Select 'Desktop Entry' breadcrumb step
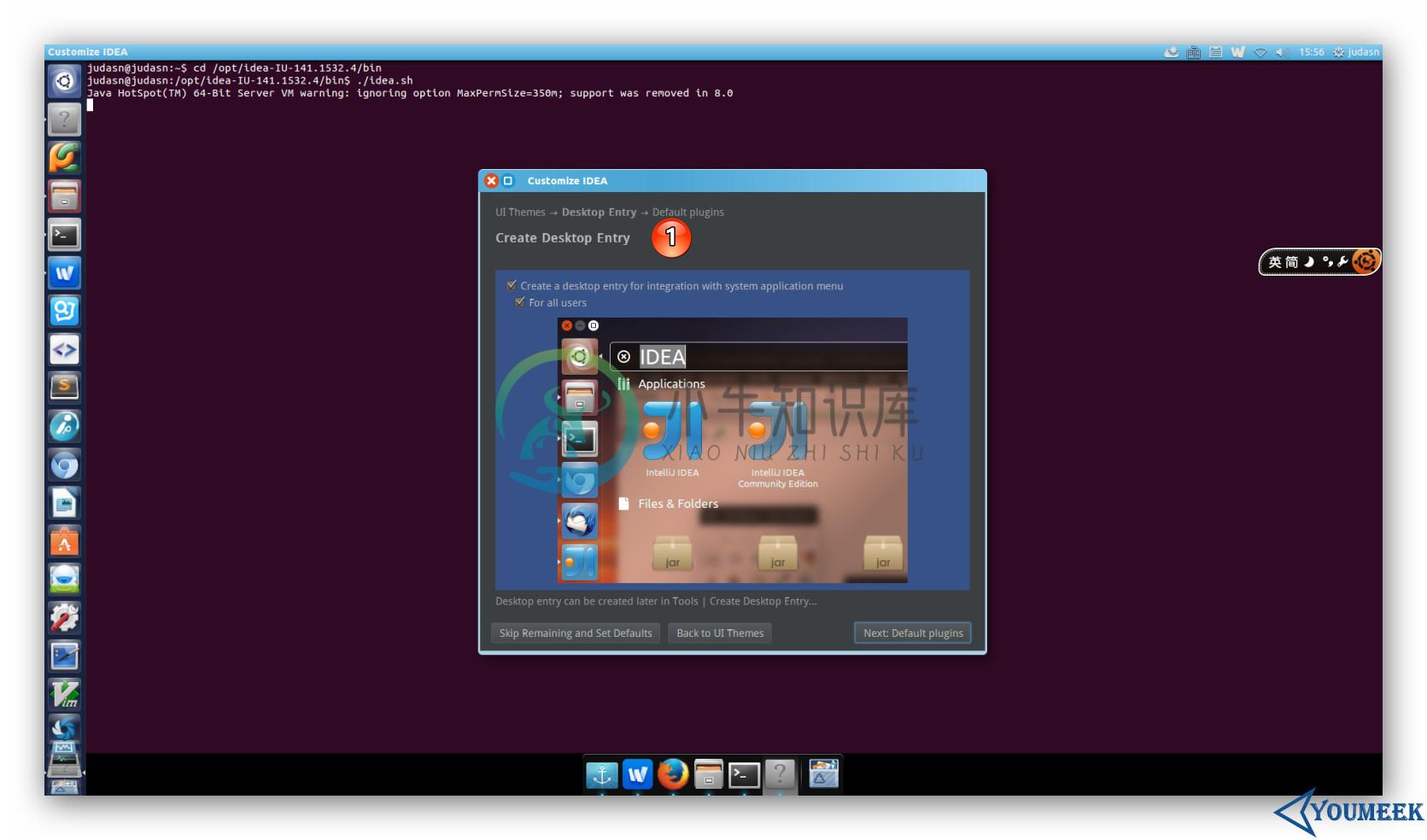This screenshot has height=840, width=1427. pos(599,213)
